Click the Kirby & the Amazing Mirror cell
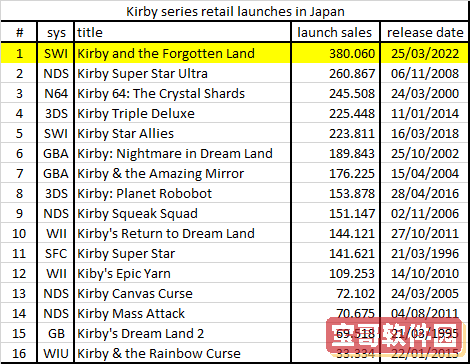 [183, 173]
